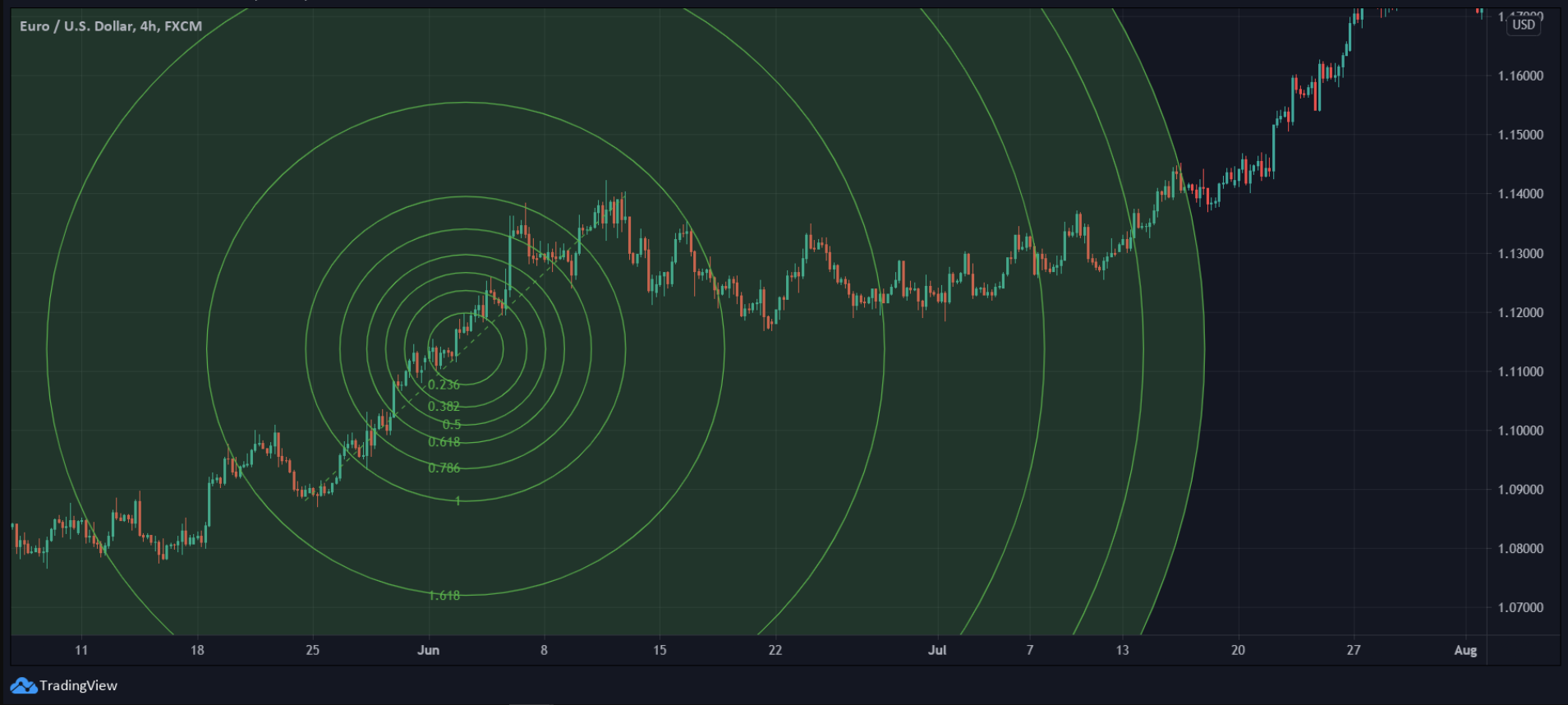This screenshot has height=705, width=1568.
Task: Click the 0.382 Fibonacci circle label
Action: 444,406
